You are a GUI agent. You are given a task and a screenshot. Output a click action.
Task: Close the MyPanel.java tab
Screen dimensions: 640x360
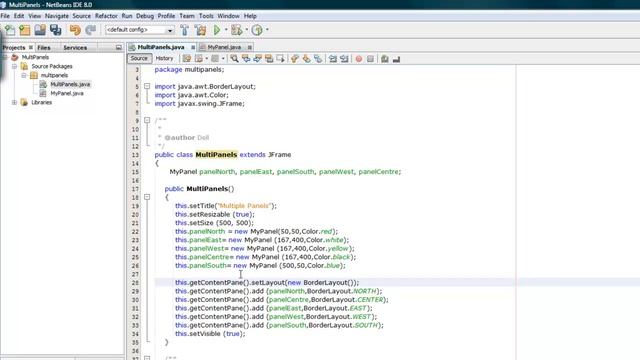point(250,47)
